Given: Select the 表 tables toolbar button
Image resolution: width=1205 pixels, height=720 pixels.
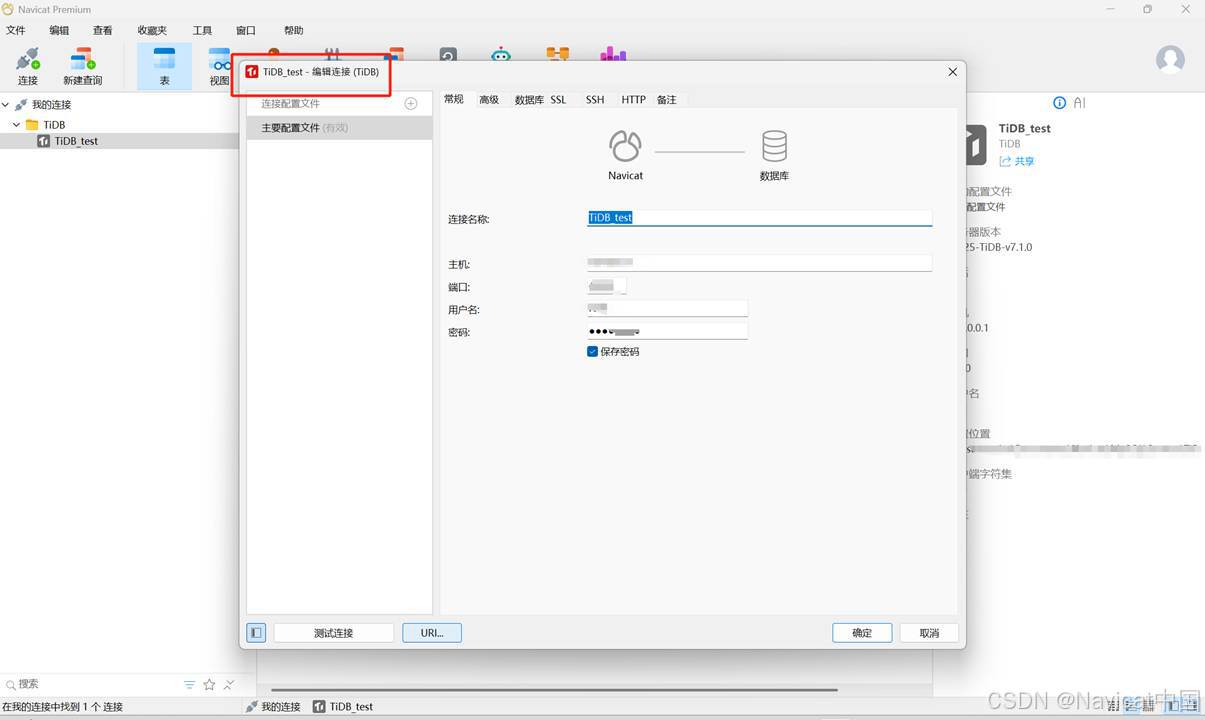Looking at the screenshot, I should point(165,66).
